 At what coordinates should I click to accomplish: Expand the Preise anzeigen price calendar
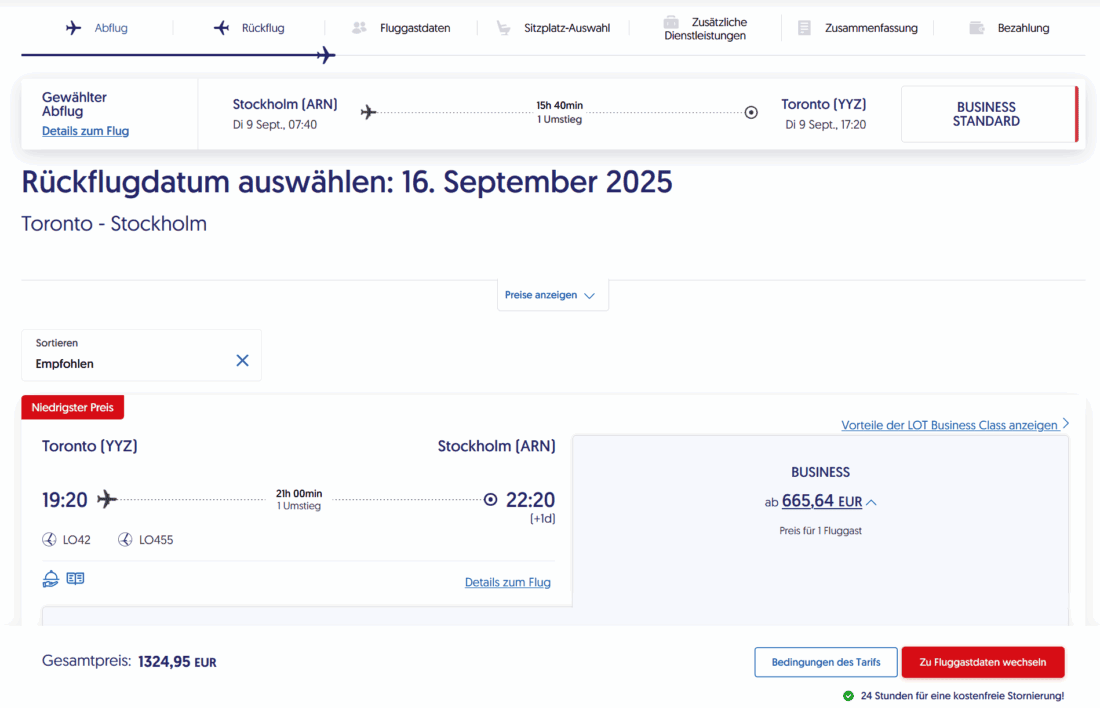coord(552,296)
